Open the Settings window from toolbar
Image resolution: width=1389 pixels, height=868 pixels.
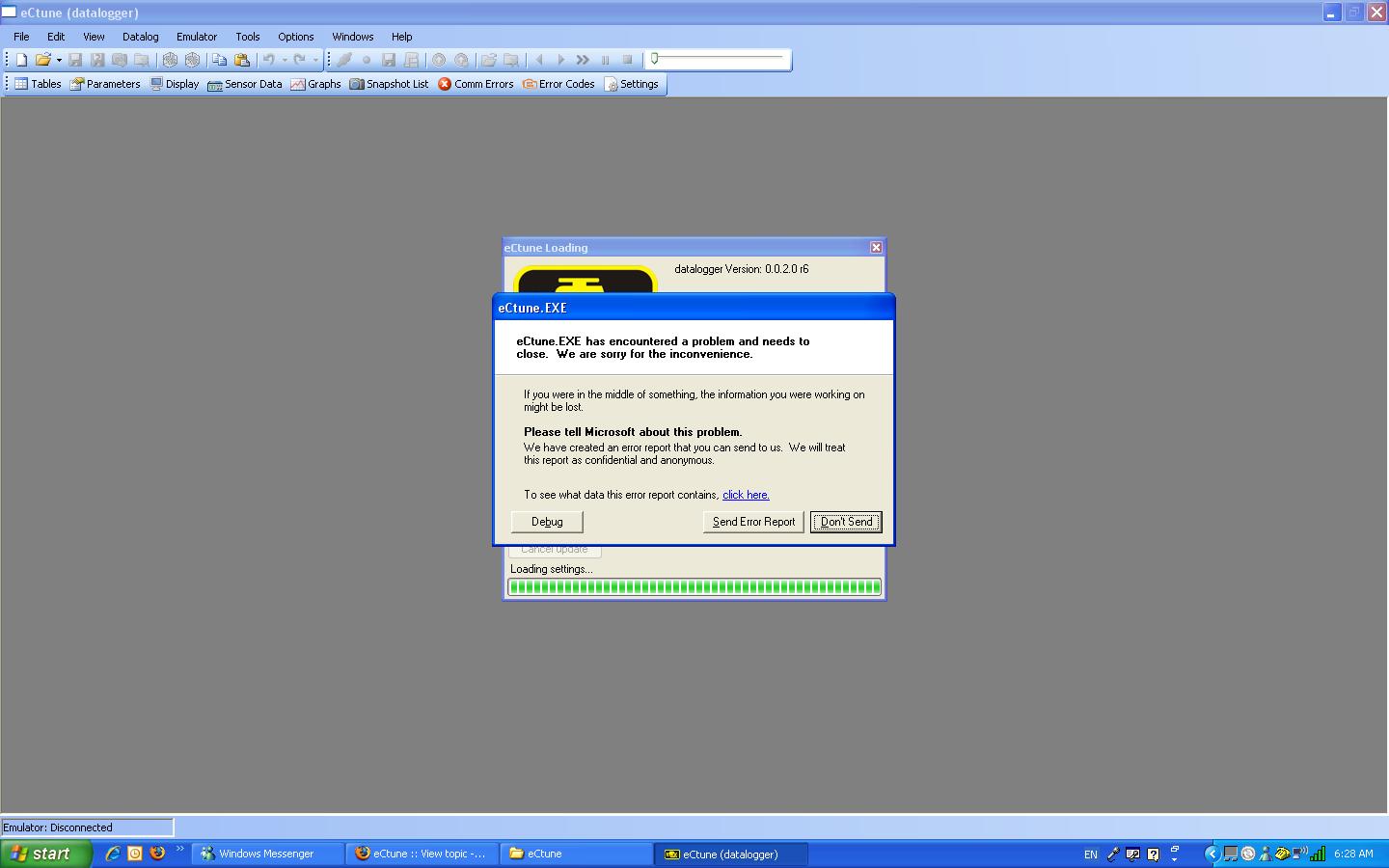631,84
